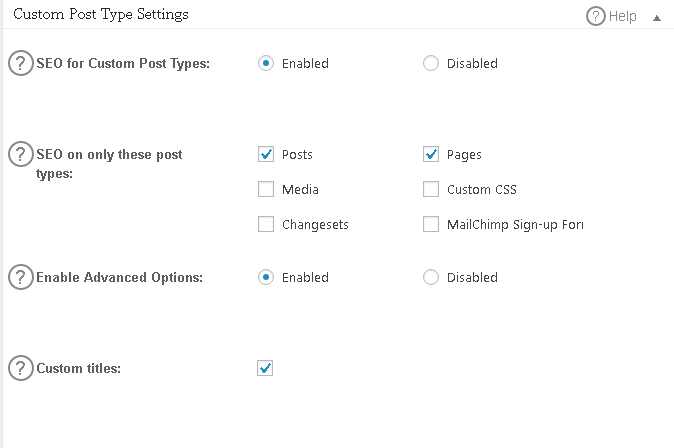Image resolution: width=674 pixels, height=448 pixels.
Task: Set Enable Advanced Options to Disabled
Action: tap(431, 277)
